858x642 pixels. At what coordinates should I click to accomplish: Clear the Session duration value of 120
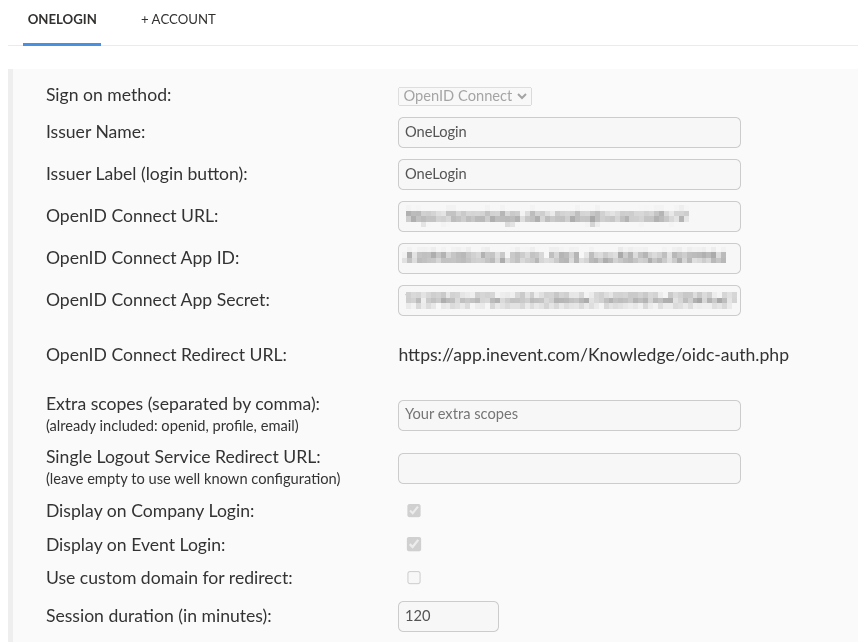pyautogui.click(x=448, y=616)
